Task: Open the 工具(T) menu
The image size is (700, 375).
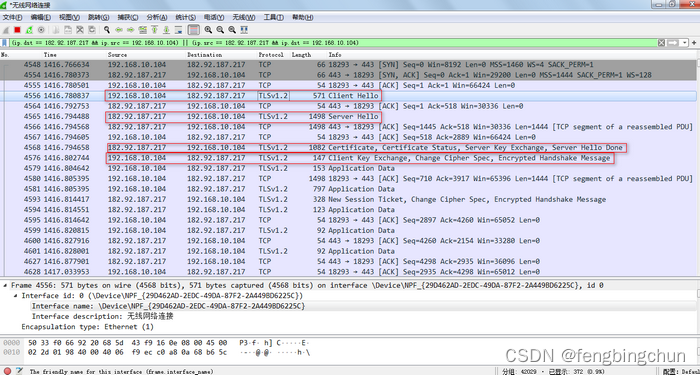Action: pos(273,17)
